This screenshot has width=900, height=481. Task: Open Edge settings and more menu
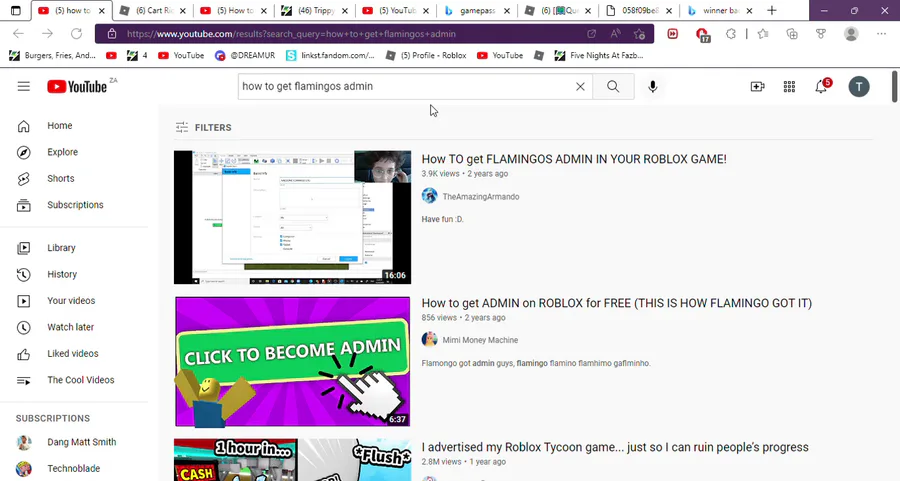(x=882, y=34)
